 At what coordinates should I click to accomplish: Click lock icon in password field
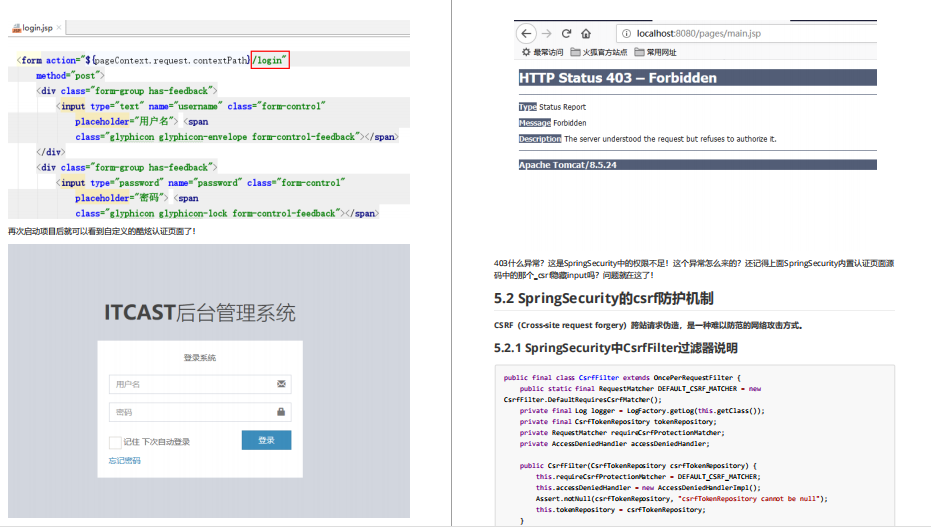281,412
